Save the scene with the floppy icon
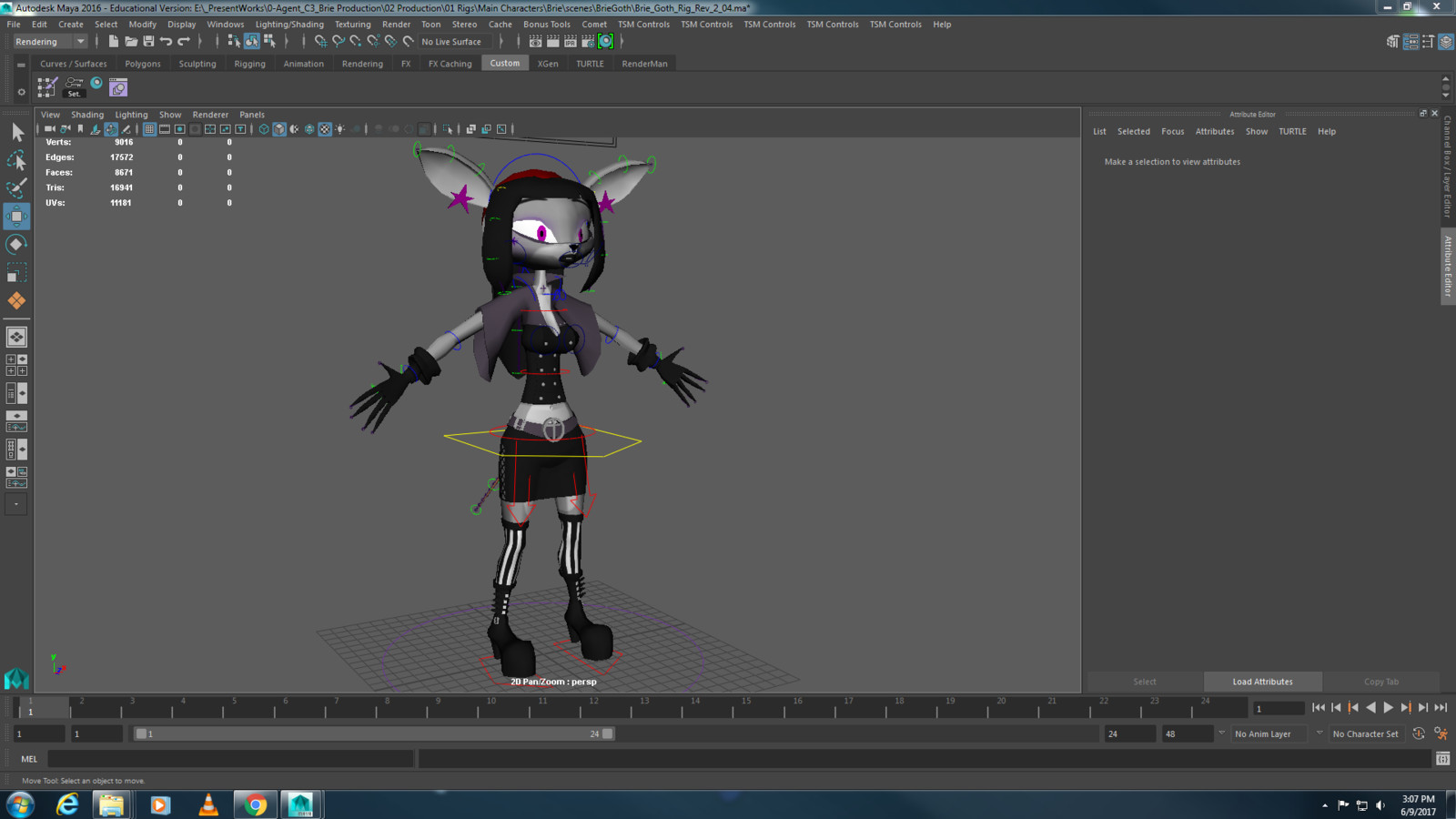The width and height of the screenshot is (1456, 819). 148,42
